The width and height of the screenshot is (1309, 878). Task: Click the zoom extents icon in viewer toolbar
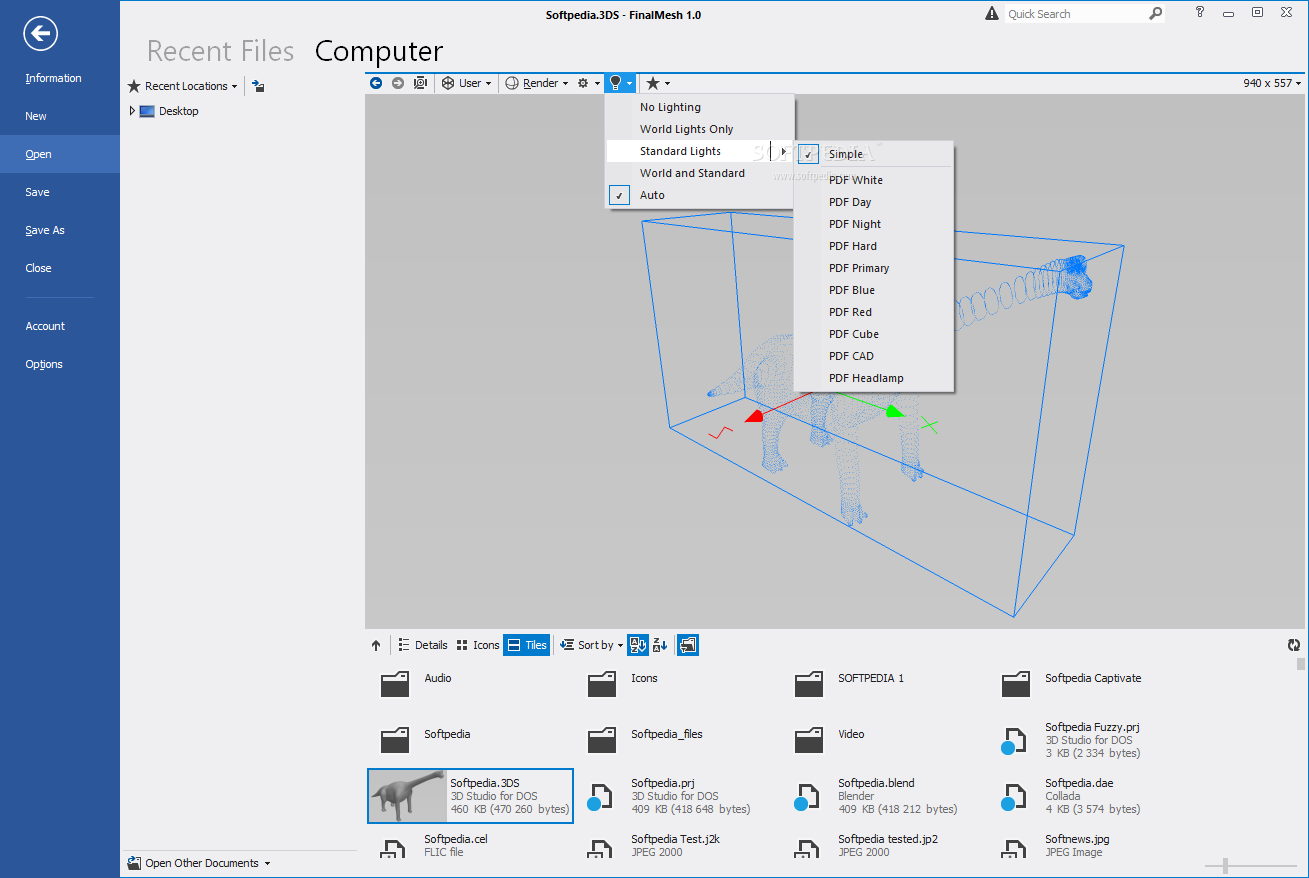[420, 83]
